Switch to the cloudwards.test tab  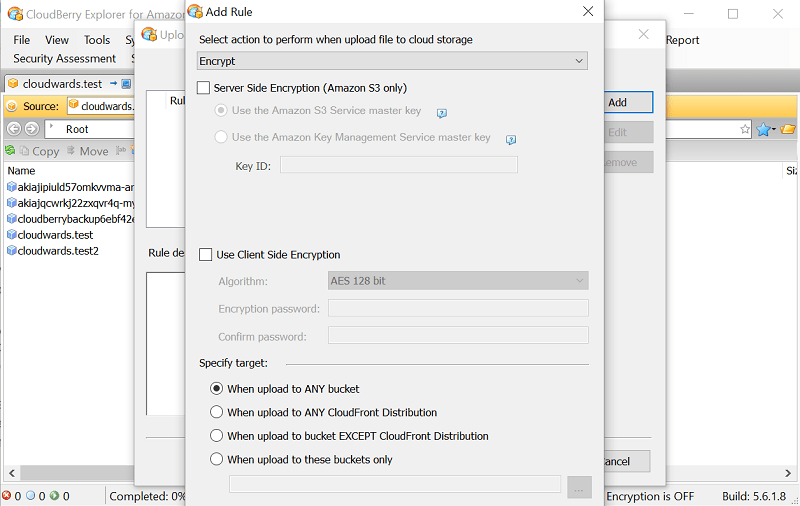pyautogui.click(x=62, y=84)
